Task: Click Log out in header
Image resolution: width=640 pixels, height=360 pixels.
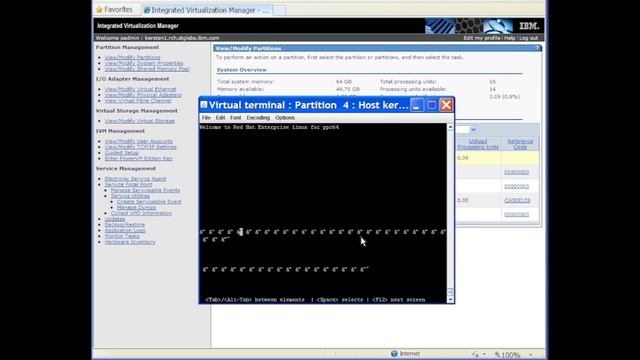Action: [529, 38]
